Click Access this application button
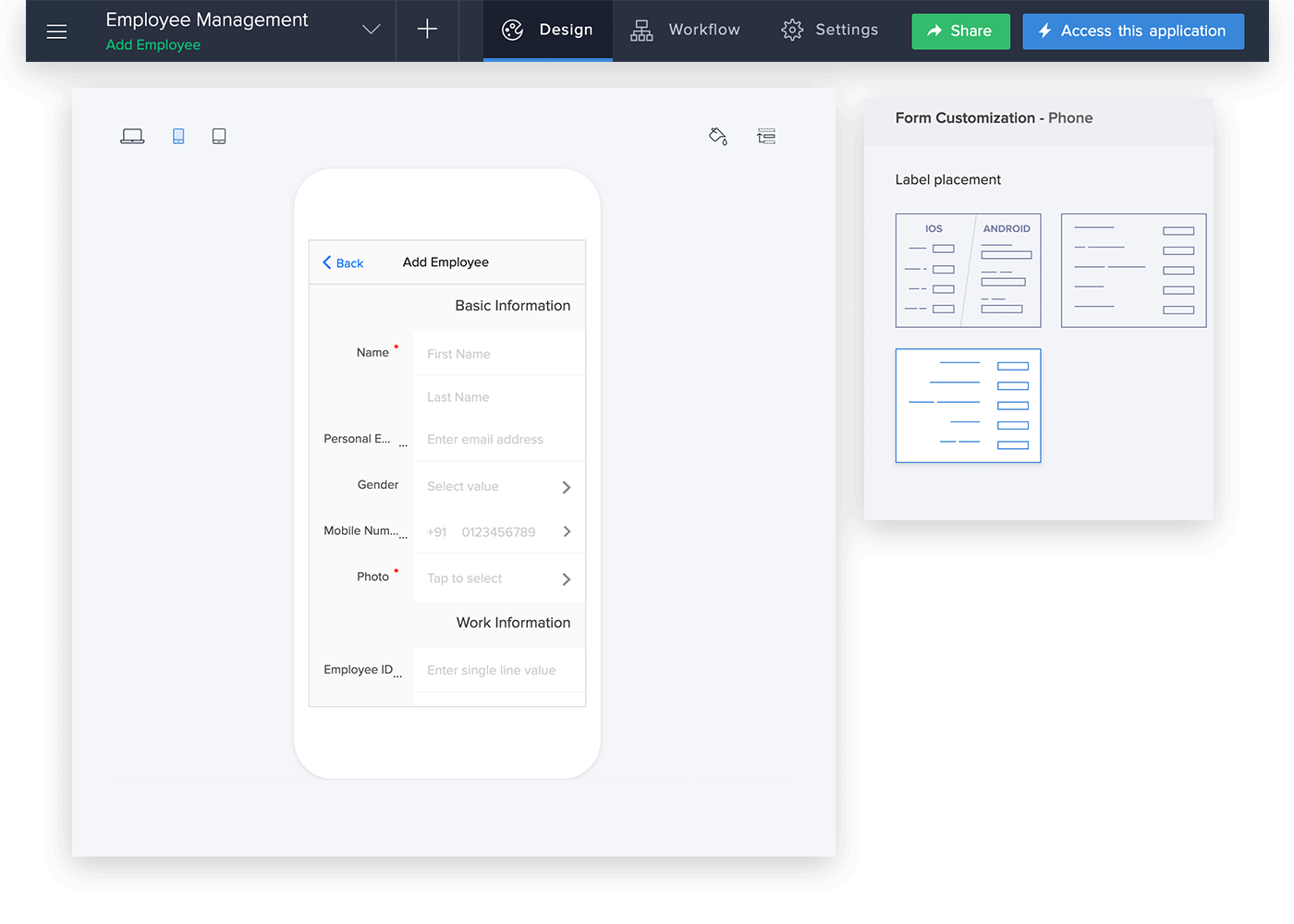Viewport: 1294px width, 924px height. tap(1133, 31)
